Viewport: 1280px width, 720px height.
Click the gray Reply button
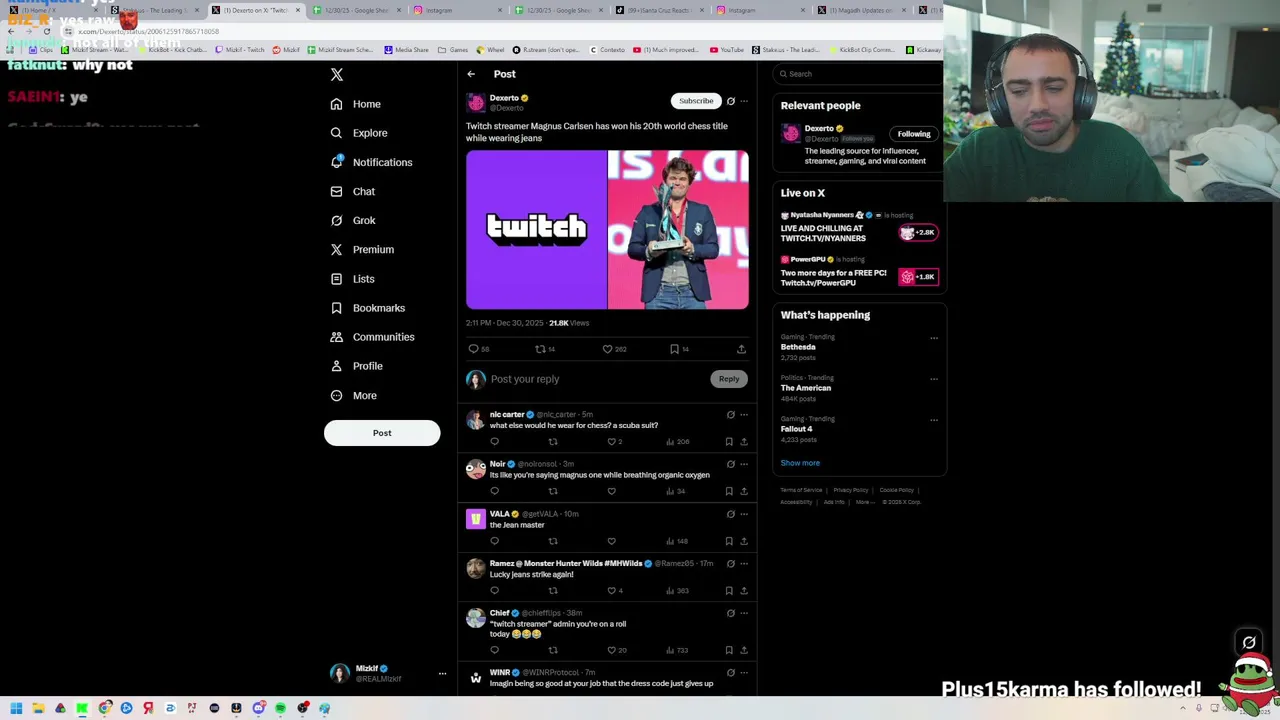[x=729, y=379]
